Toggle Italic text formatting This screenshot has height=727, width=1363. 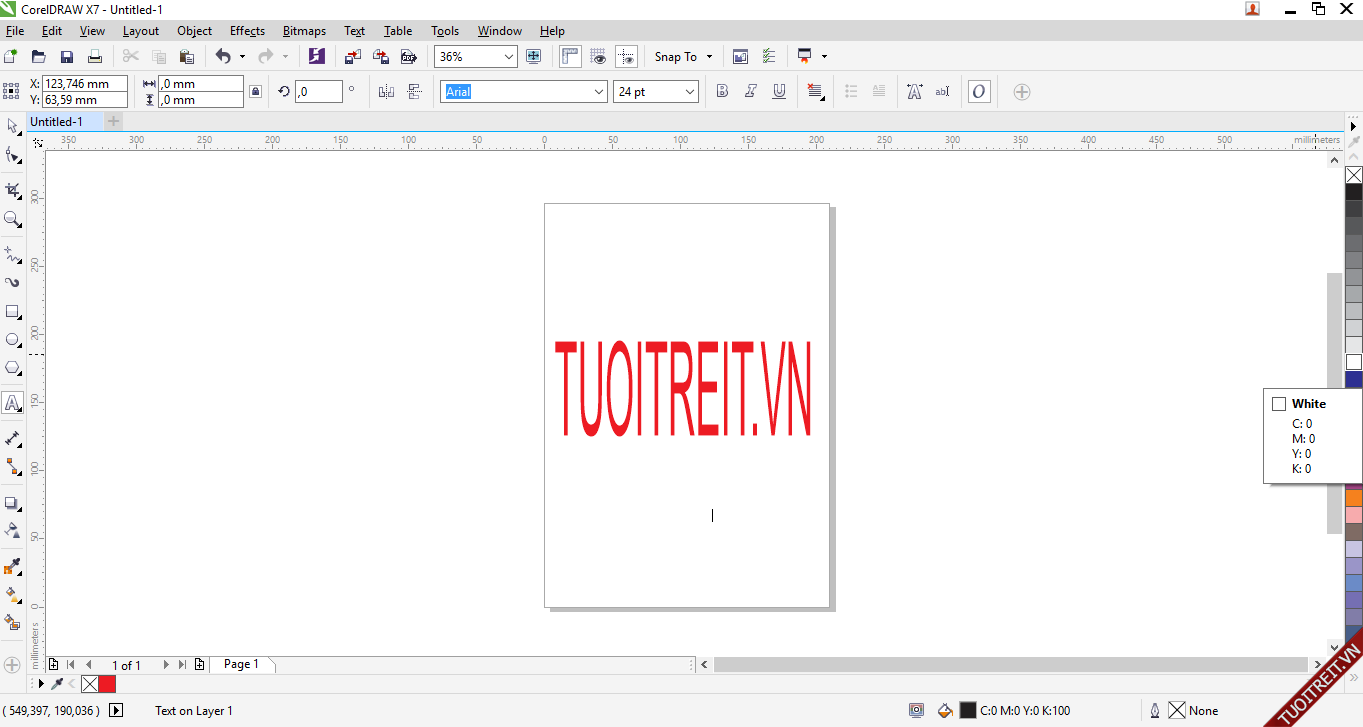[750, 92]
